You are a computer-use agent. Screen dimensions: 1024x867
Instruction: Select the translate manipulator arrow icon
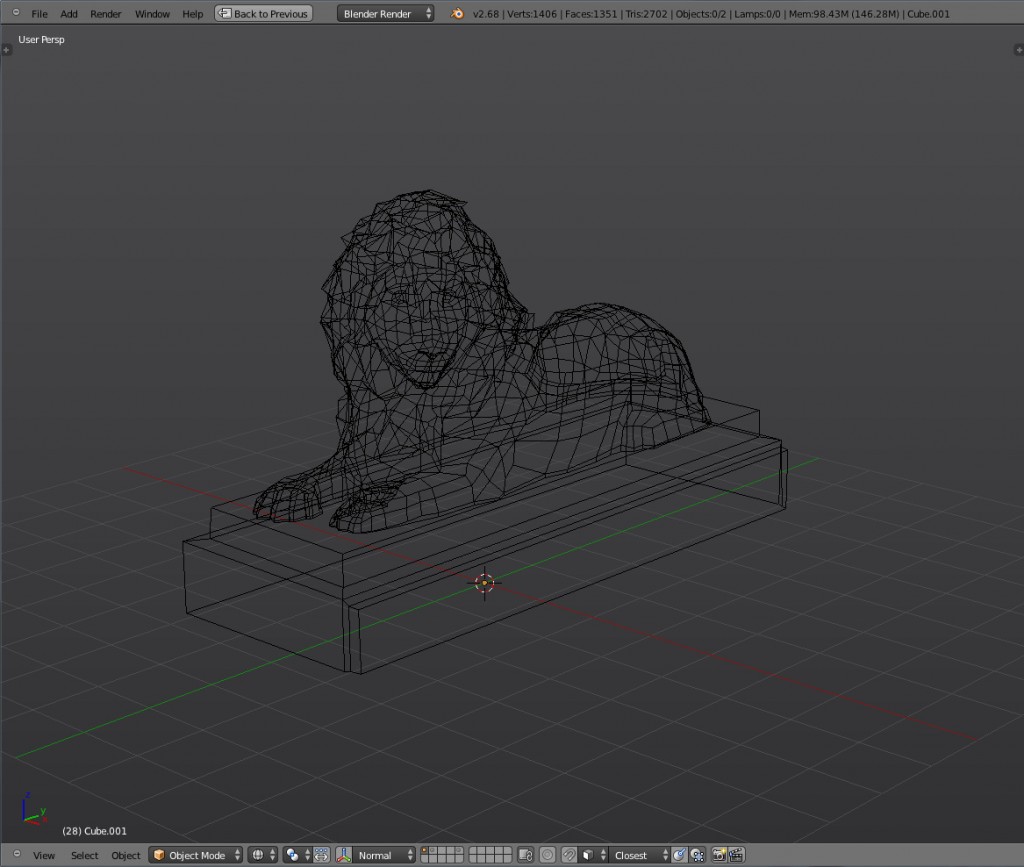pos(321,857)
